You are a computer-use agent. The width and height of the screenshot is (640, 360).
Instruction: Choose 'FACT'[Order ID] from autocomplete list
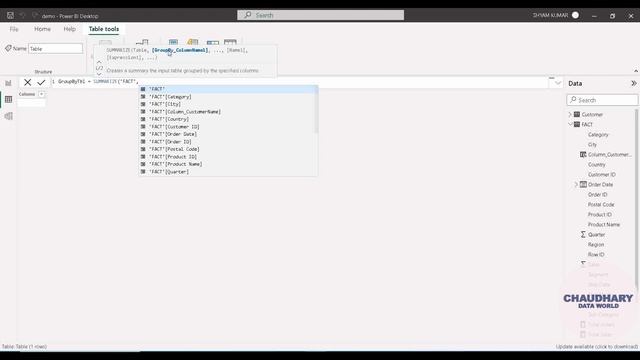(x=228, y=142)
